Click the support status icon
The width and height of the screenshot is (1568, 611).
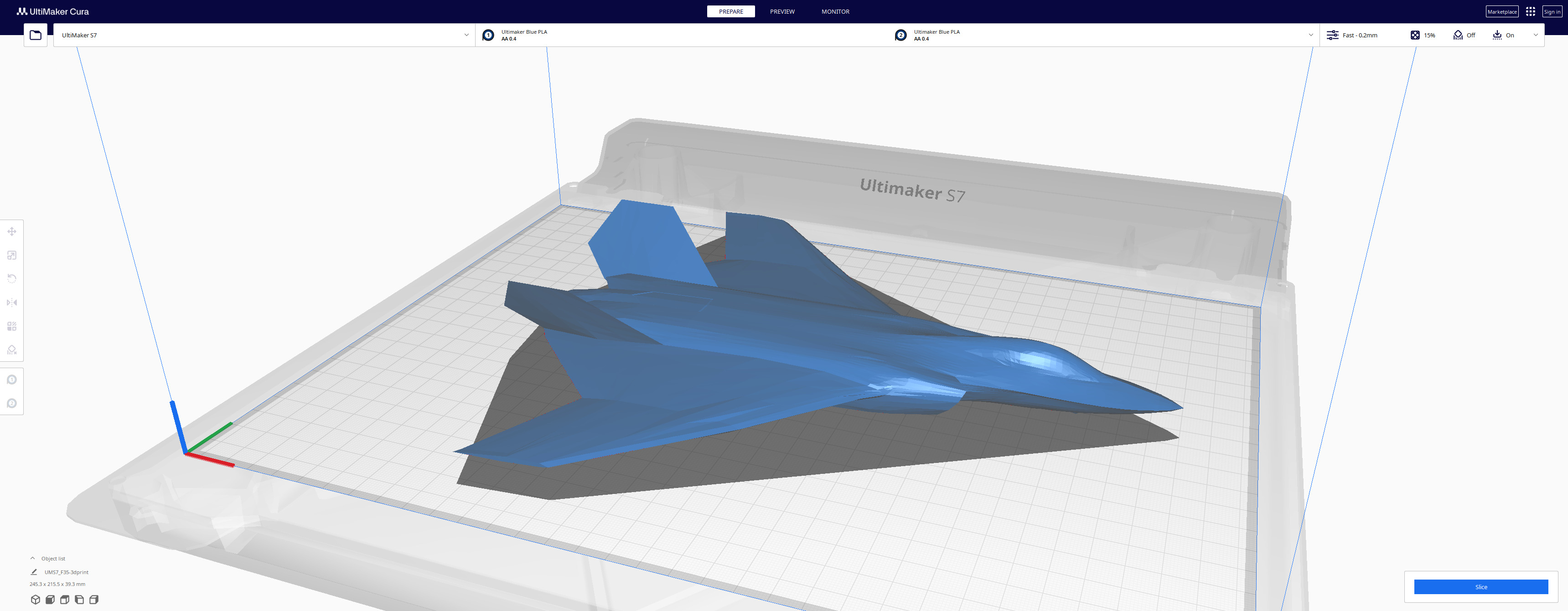tap(1458, 35)
